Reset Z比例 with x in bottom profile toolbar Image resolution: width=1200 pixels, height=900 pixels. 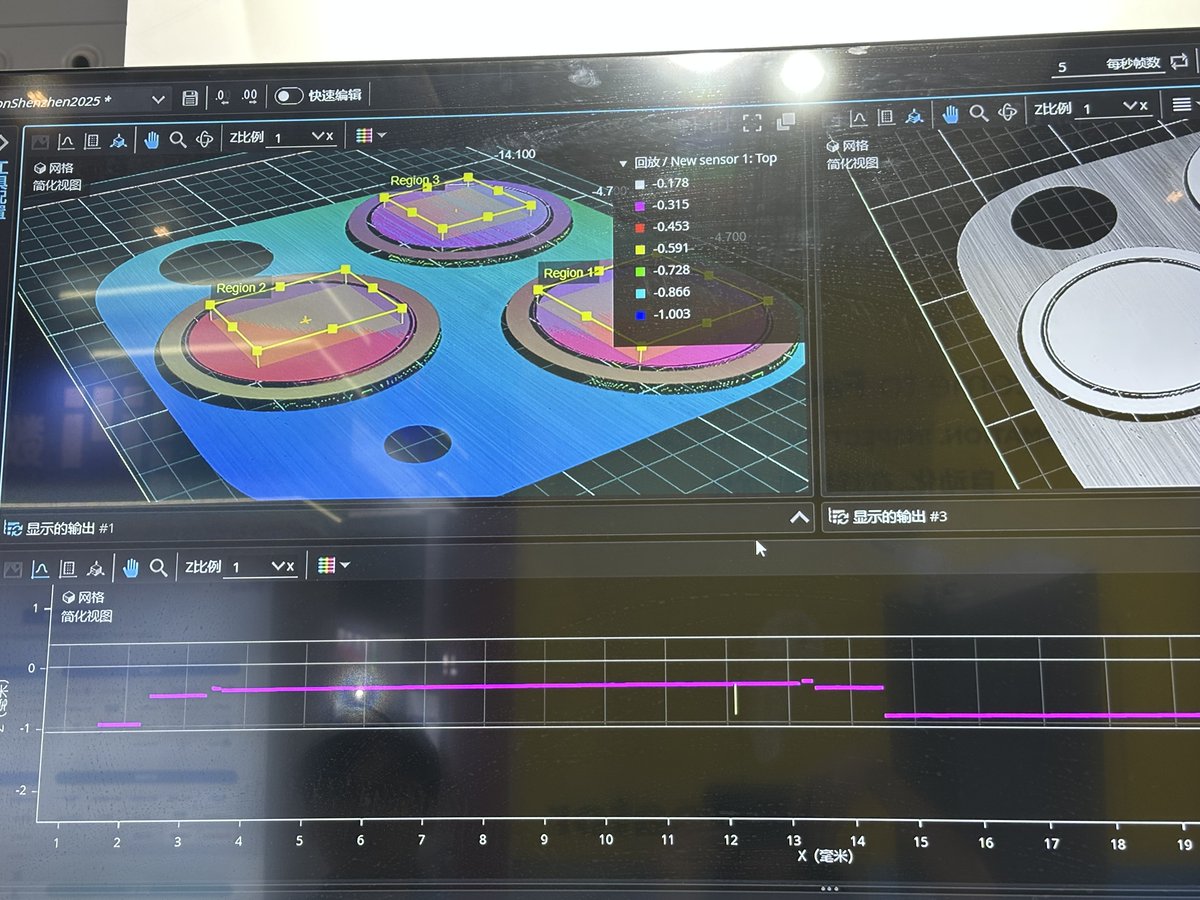pos(291,567)
